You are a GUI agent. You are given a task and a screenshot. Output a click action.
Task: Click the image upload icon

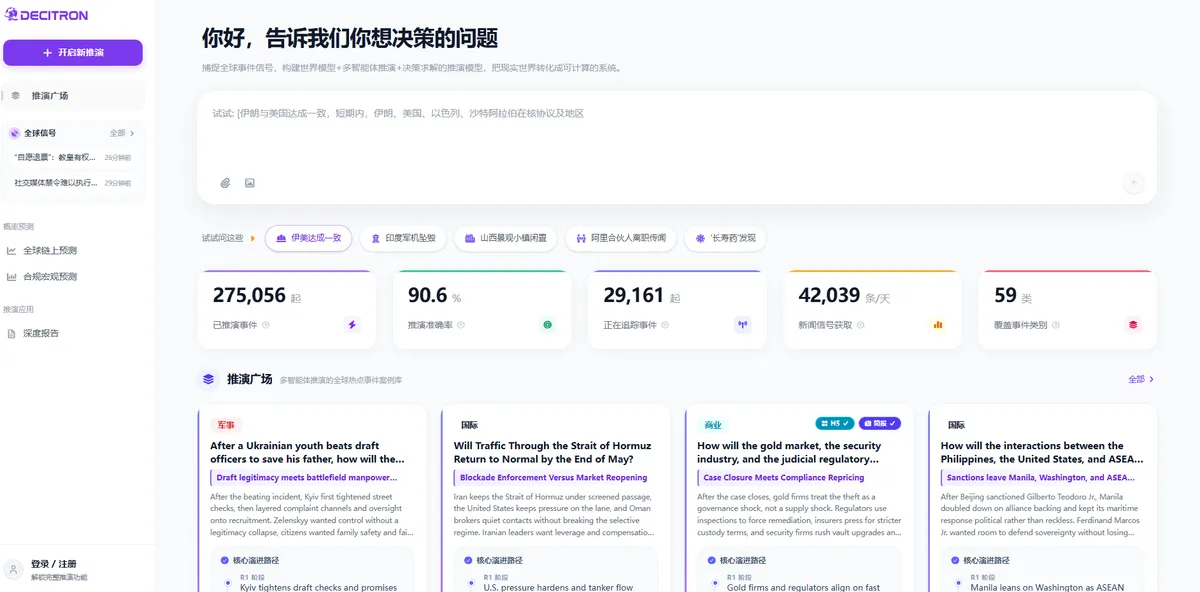[x=250, y=183]
